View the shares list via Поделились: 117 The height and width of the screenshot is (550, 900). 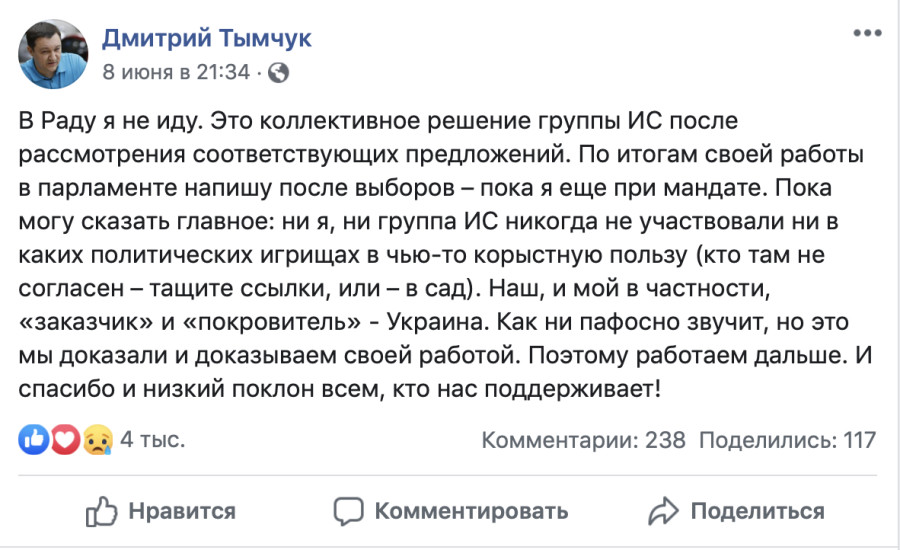tap(787, 439)
